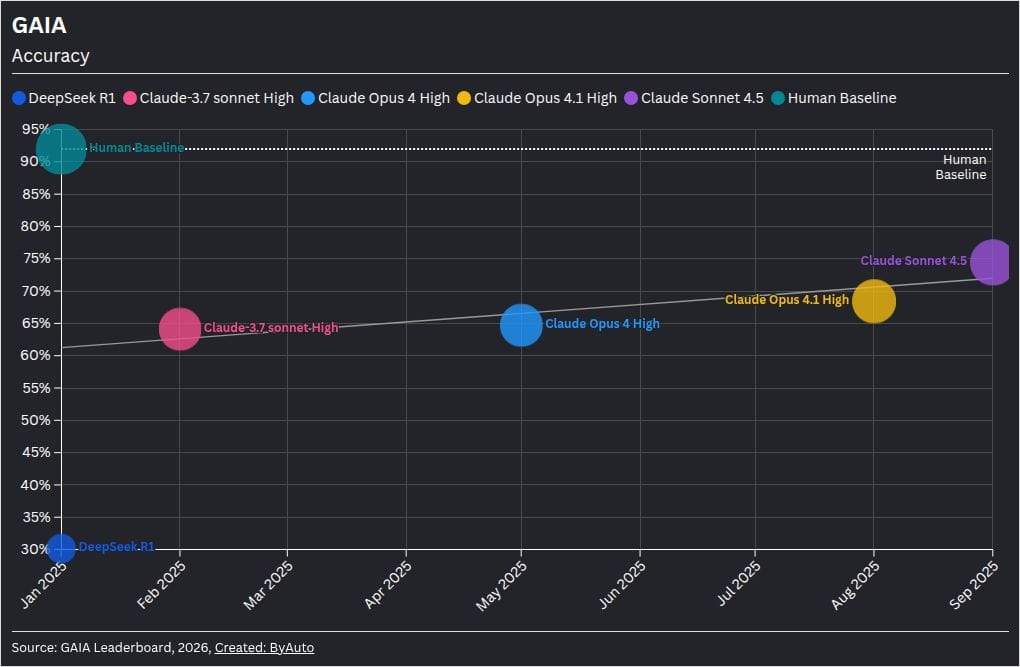Click the 'Feb 2025' x-axis label
The width and height of the screenshot is (1020, 667).
[x=161, y=585]
